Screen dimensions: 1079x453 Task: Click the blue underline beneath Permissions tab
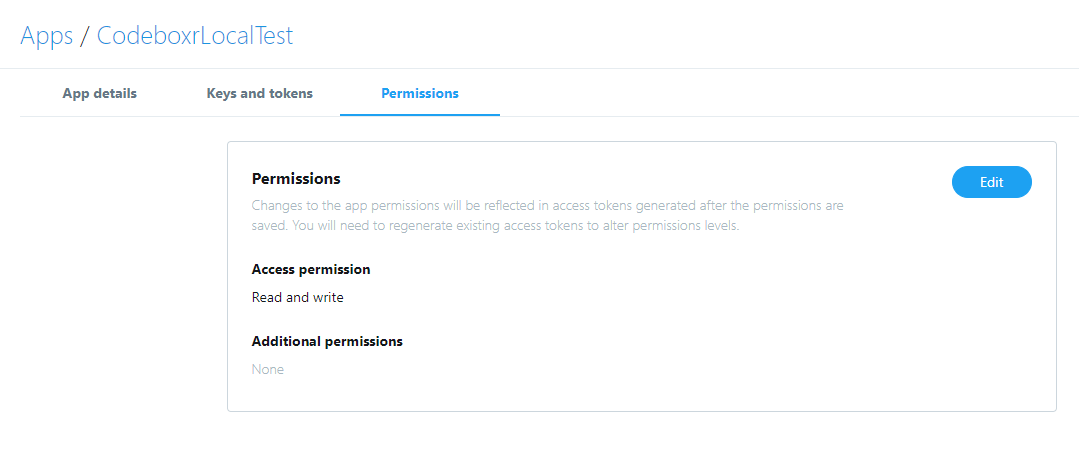click(420, 115)
